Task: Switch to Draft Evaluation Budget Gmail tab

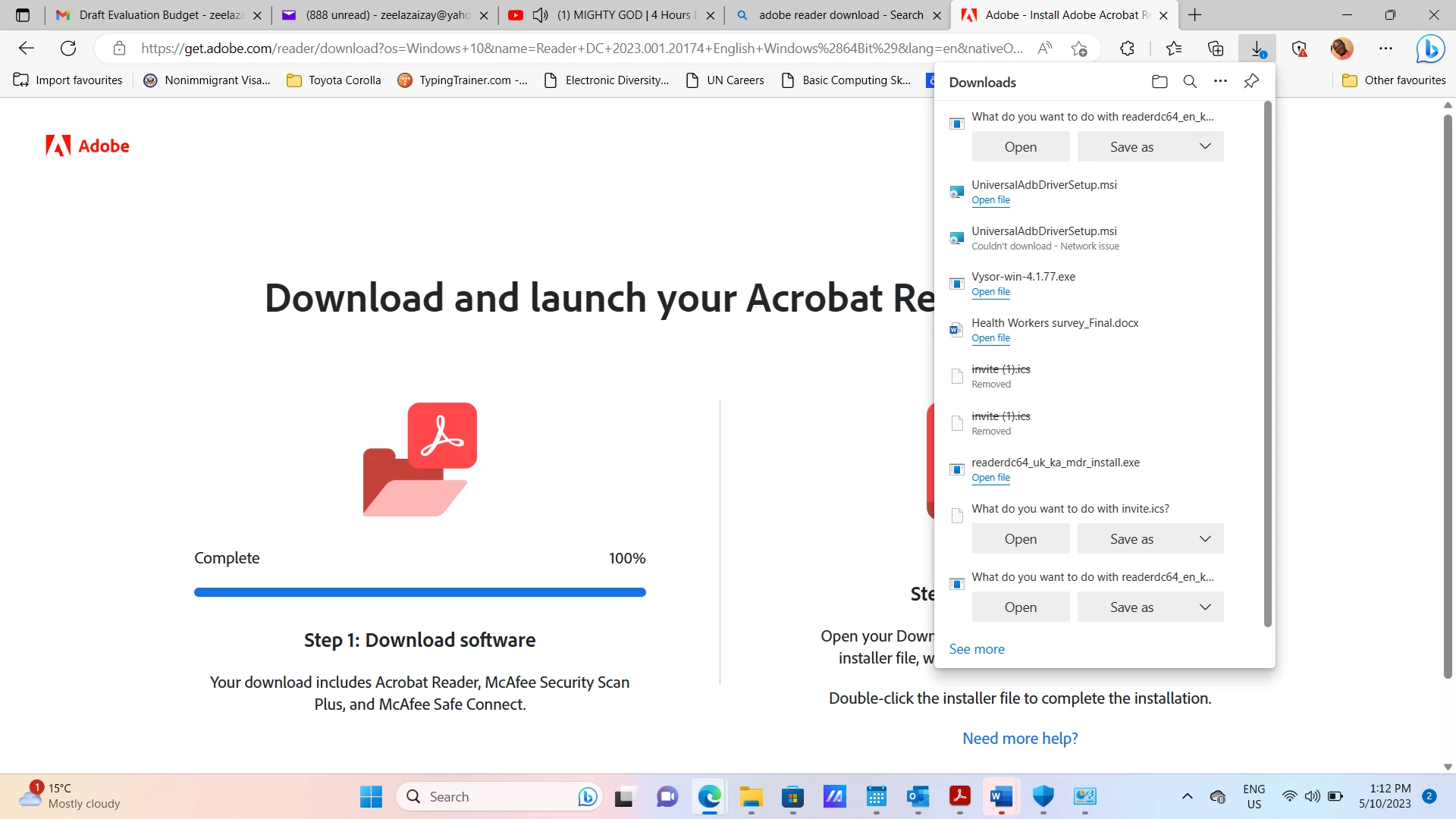Action: pos(159,15)
